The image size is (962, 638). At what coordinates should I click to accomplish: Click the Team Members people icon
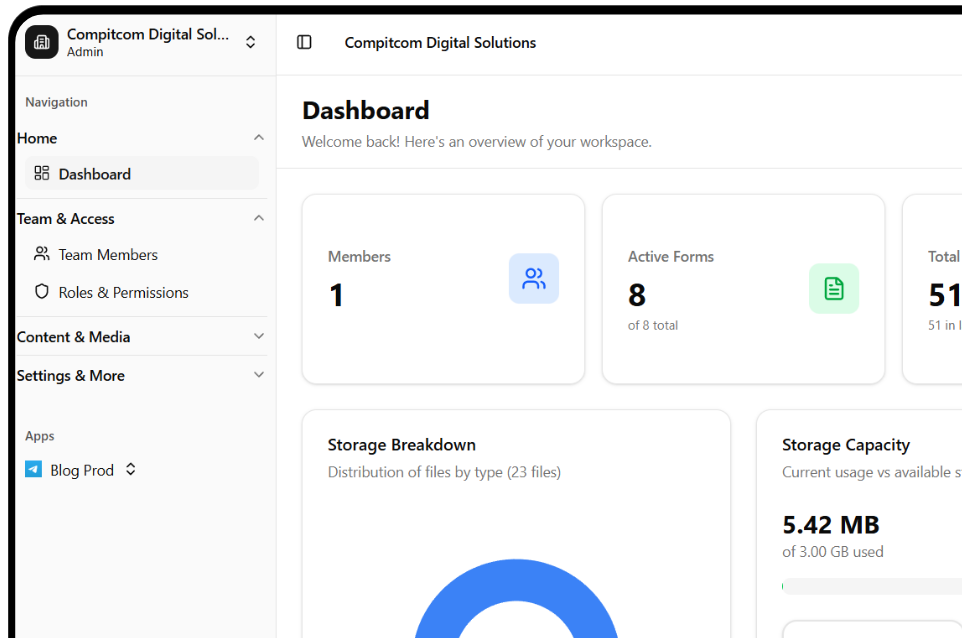42,254
